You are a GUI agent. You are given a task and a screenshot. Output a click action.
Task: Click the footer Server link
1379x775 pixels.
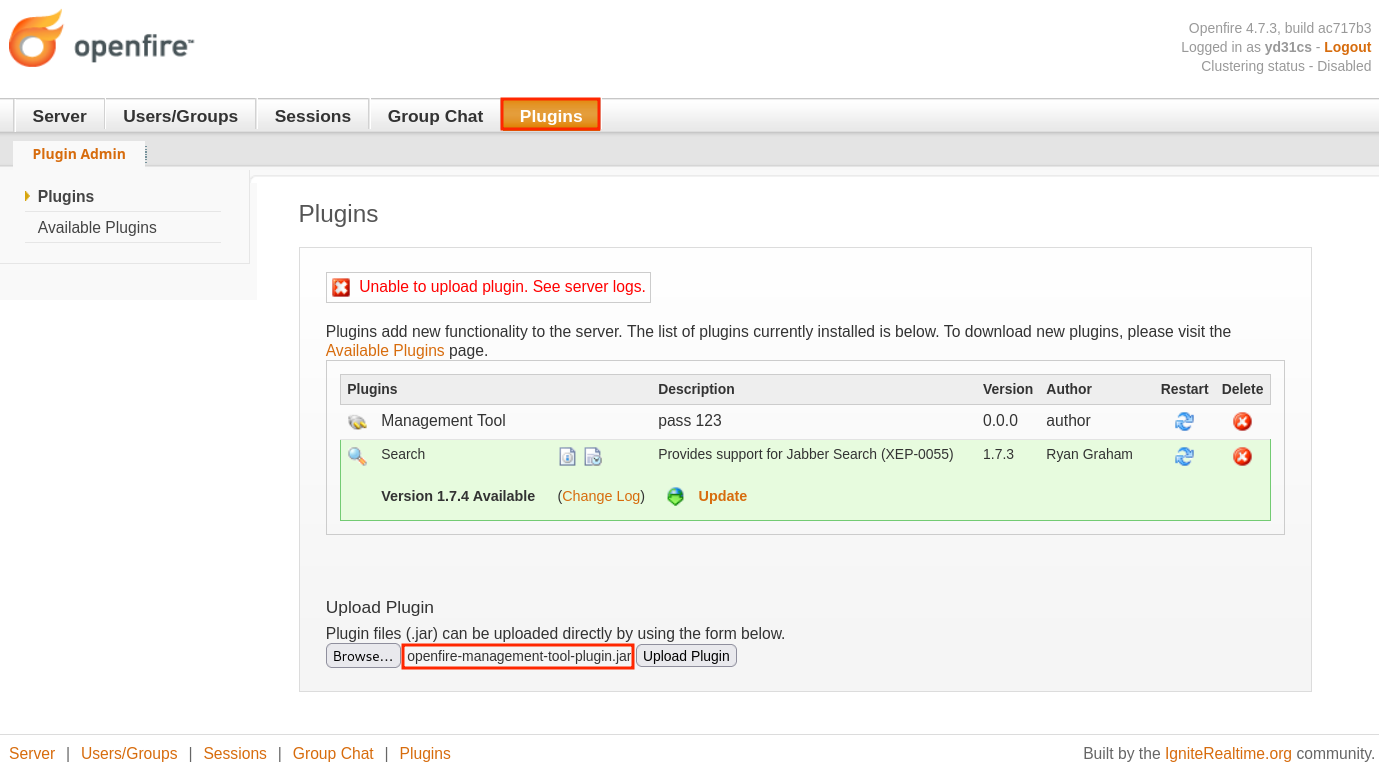[32, 753]
